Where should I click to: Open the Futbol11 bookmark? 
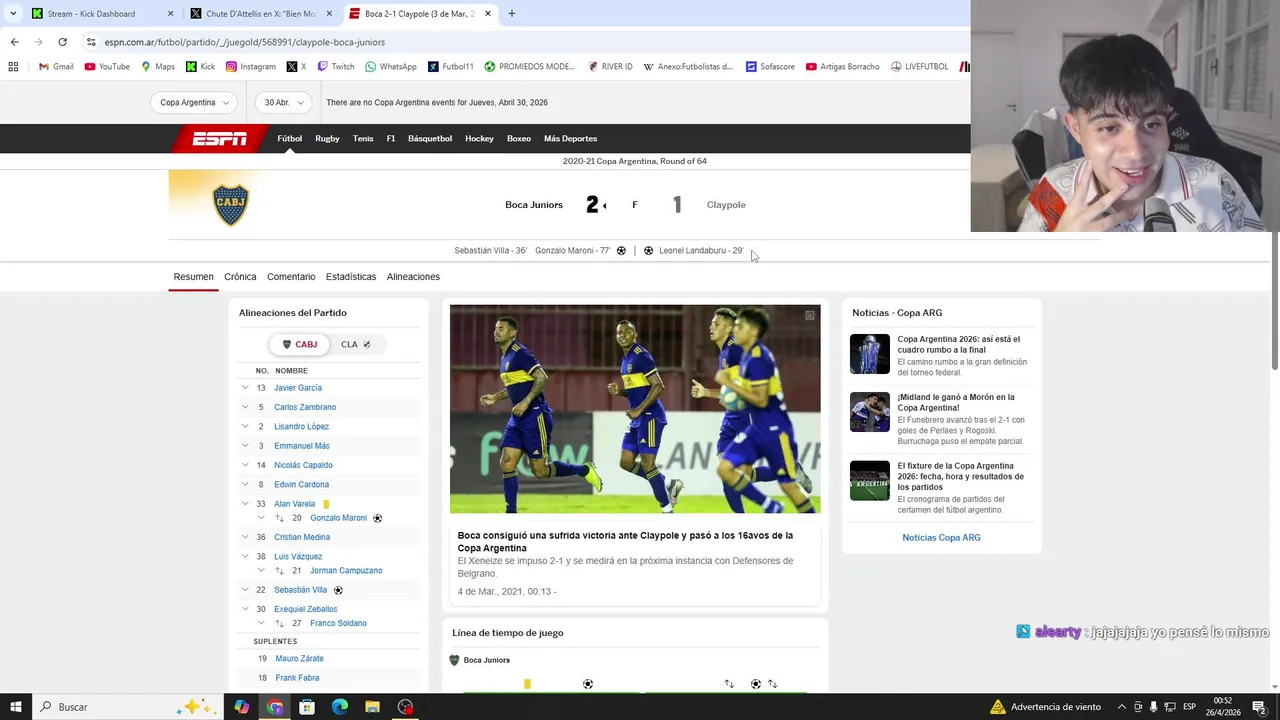[x=451, y=67]
